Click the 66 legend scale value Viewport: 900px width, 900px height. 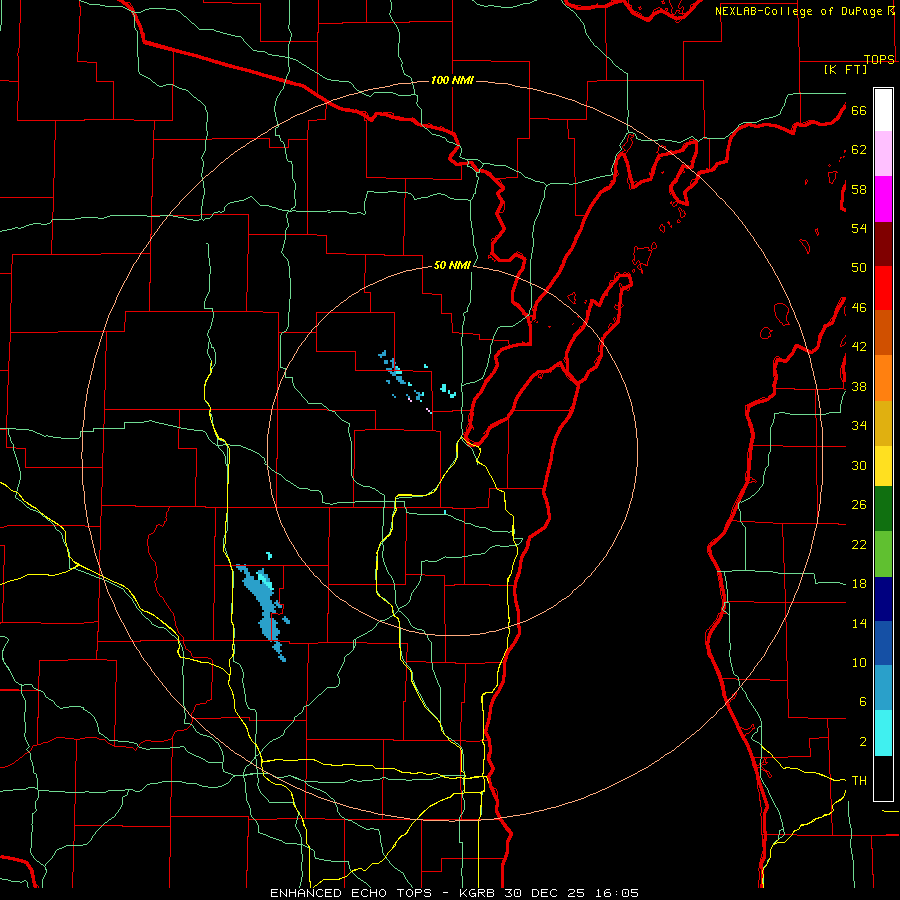point(859,110)
